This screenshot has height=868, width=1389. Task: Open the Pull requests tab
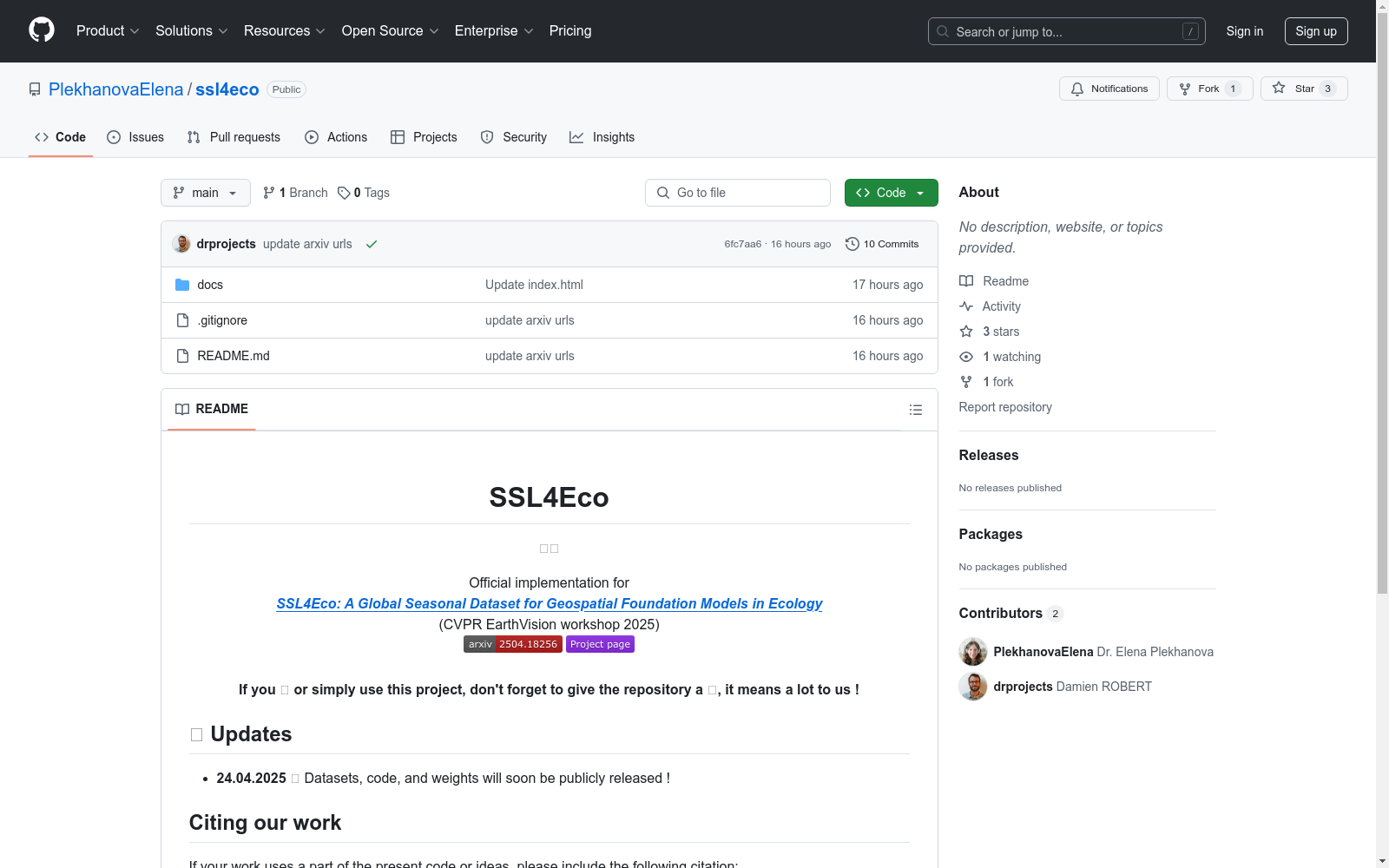pyautogui.click(x=234, y=137)
